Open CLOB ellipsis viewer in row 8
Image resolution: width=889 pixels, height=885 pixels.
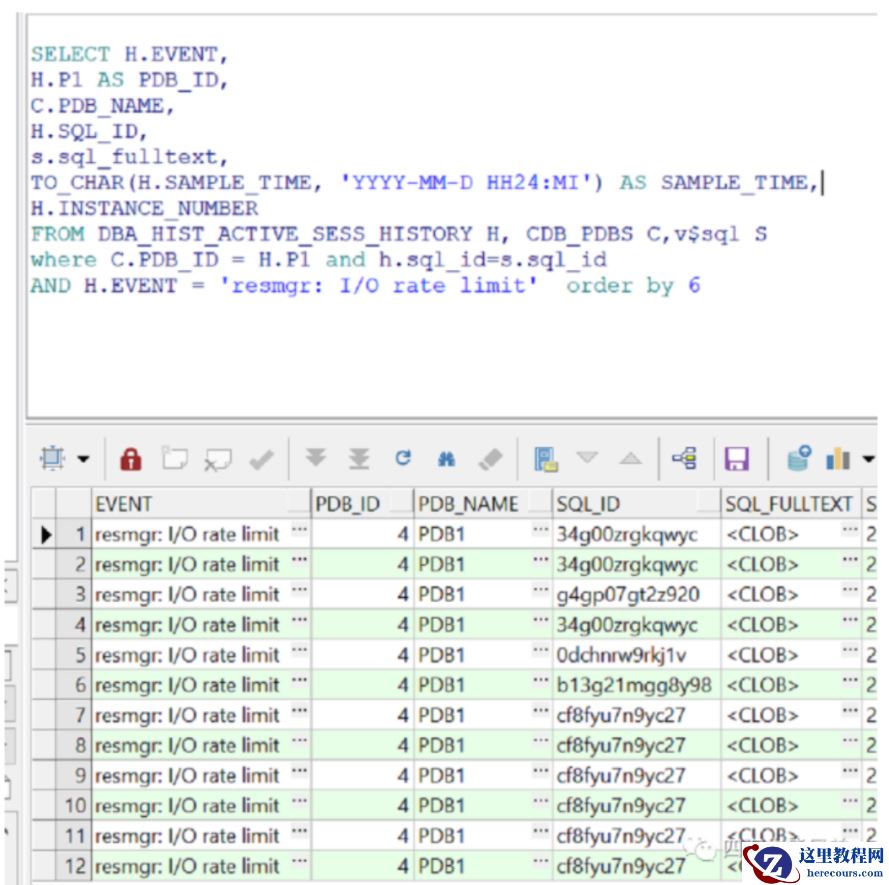(x=850, y=742)
